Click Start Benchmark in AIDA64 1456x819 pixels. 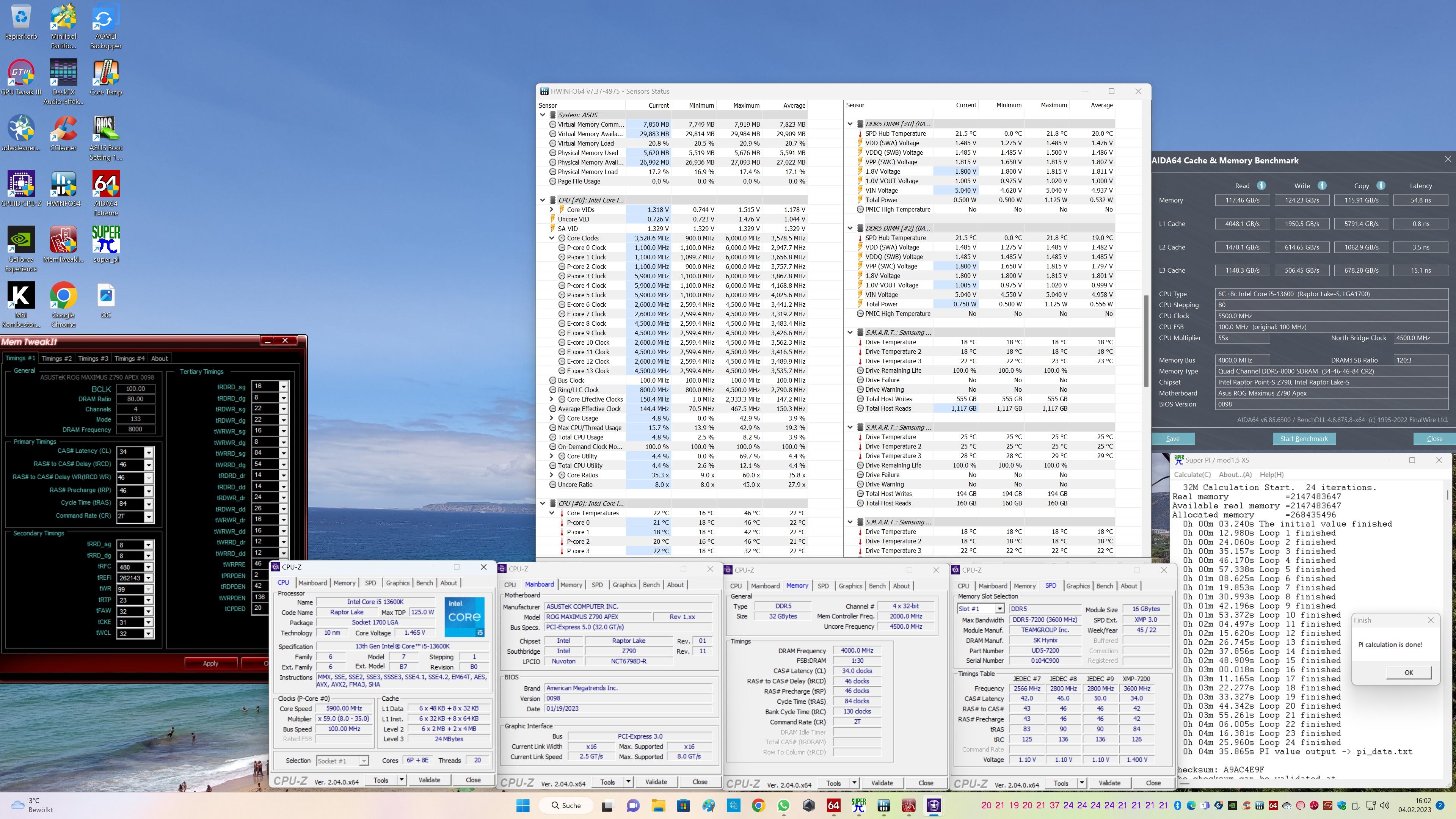click(1304, 439)
